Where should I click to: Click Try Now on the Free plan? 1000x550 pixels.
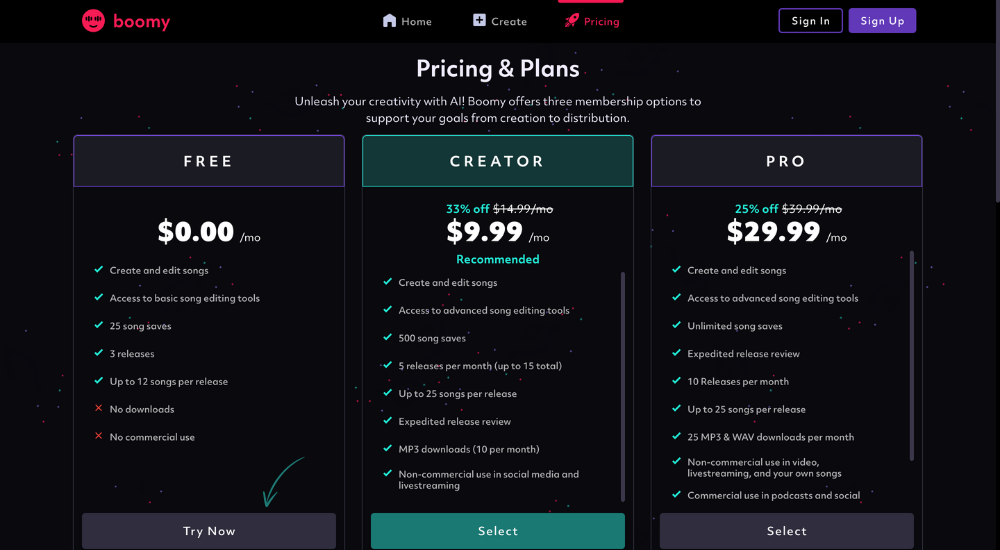[x=209, y=531]
